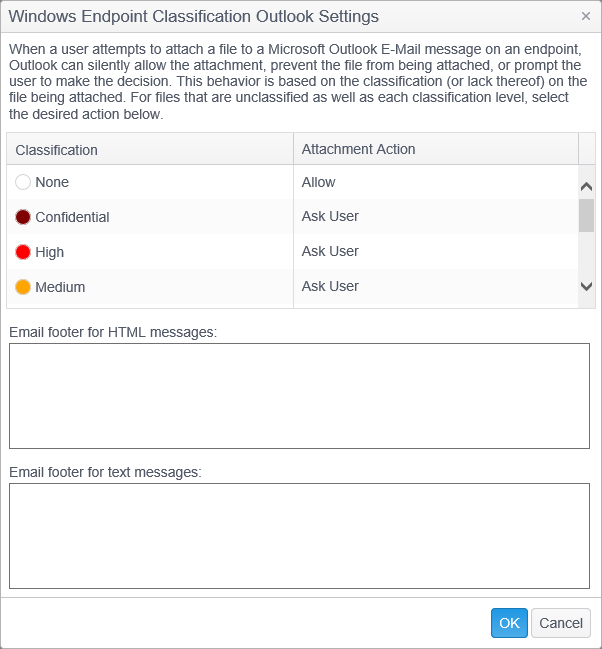Close the Outlook Settings dialog with X
This screenshot has height=649, width=602.
point(586,16)
